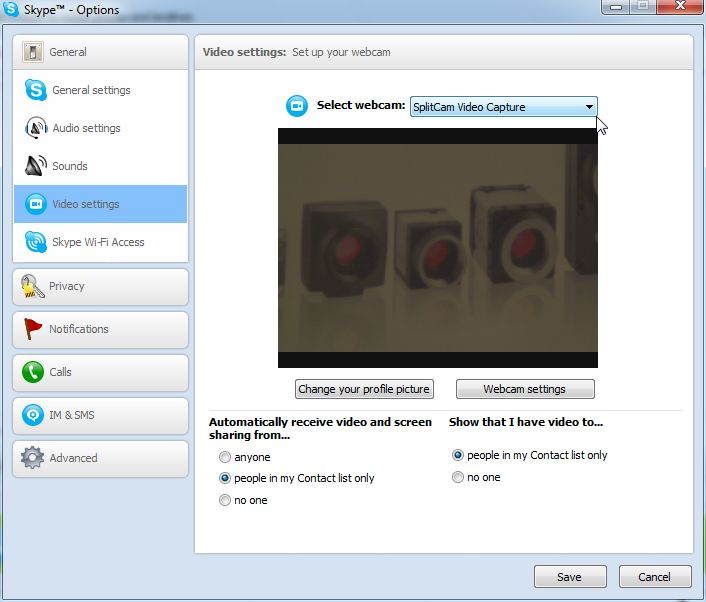
Task: Click the blue webcam icon beside Select webcam
Action: [297, 106]
